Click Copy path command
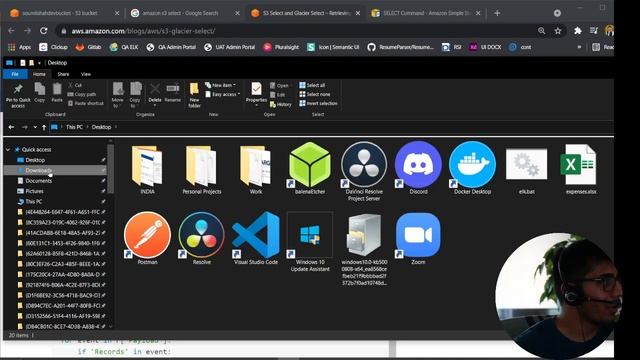The height and width of the screenshot is (360, 640). (x=82, y=94)
